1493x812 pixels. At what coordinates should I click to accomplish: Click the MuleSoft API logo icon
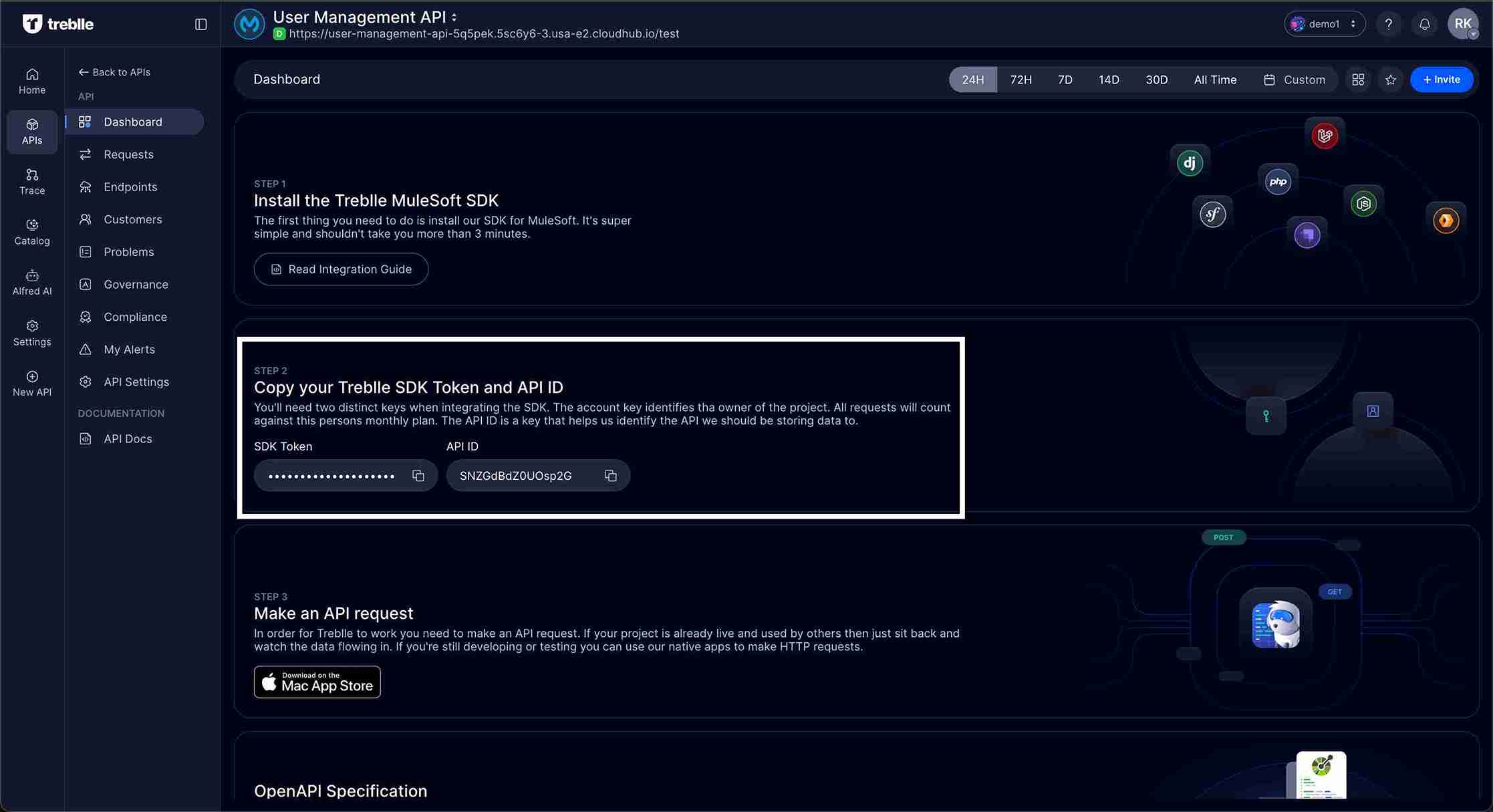click(x=249, y=24)
